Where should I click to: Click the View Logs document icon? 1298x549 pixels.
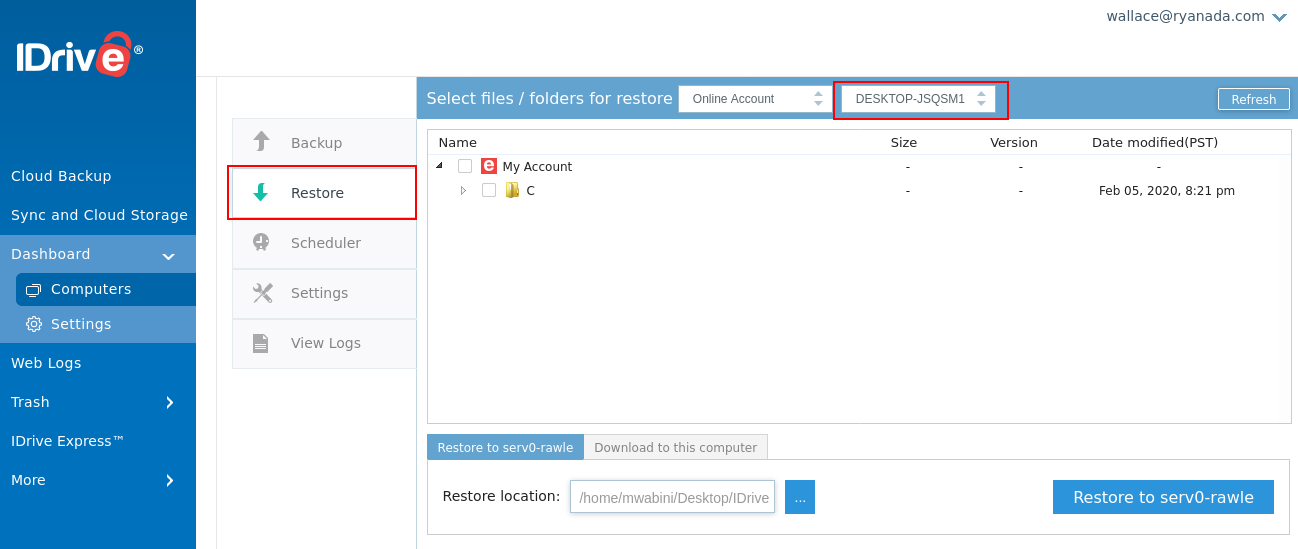coord(261,343)
